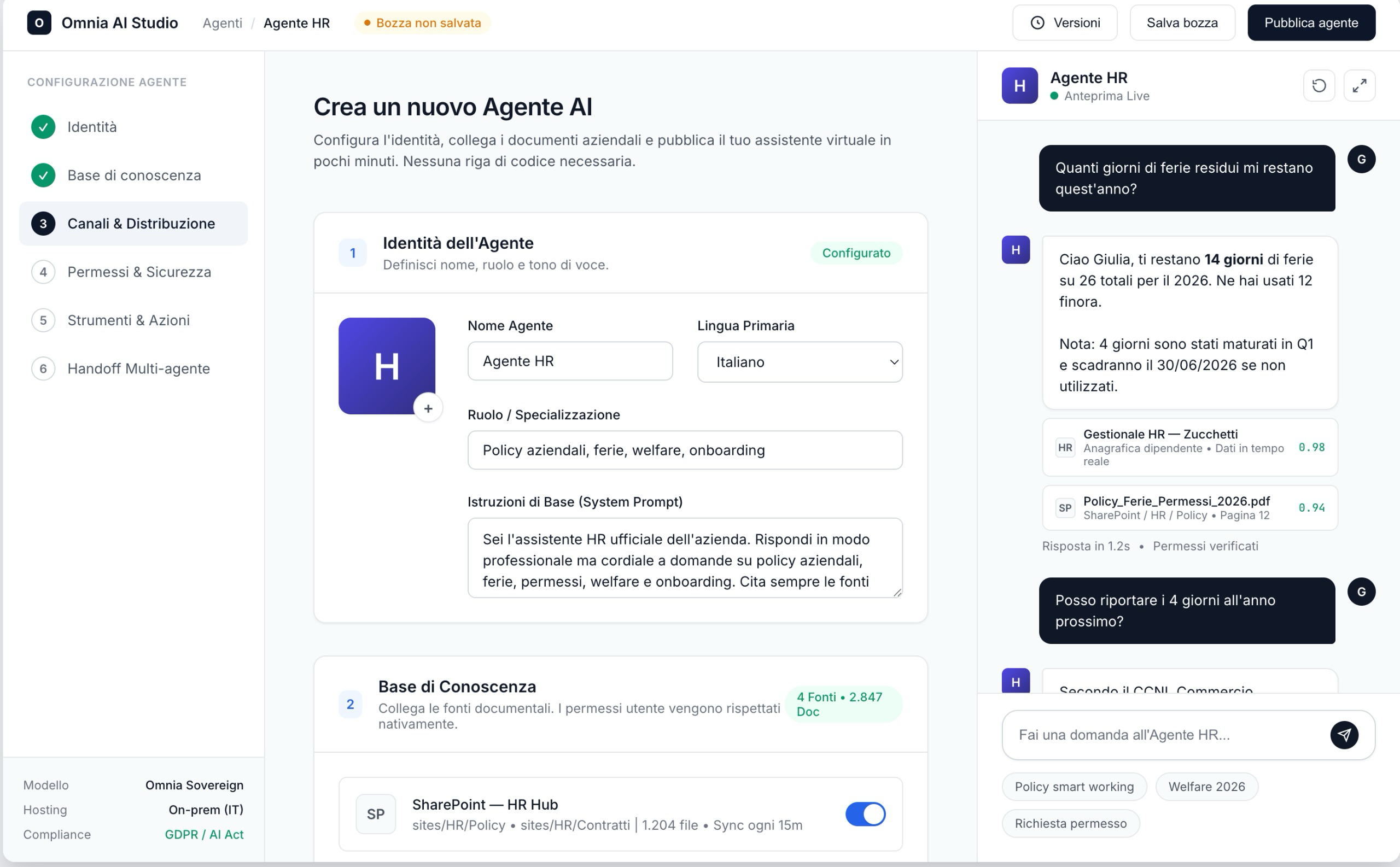Image resolution: width=1400 pixels, height=867 pixels.
Task: Open the Lingua Primaria dropdown
Action: tap(800, 362)
